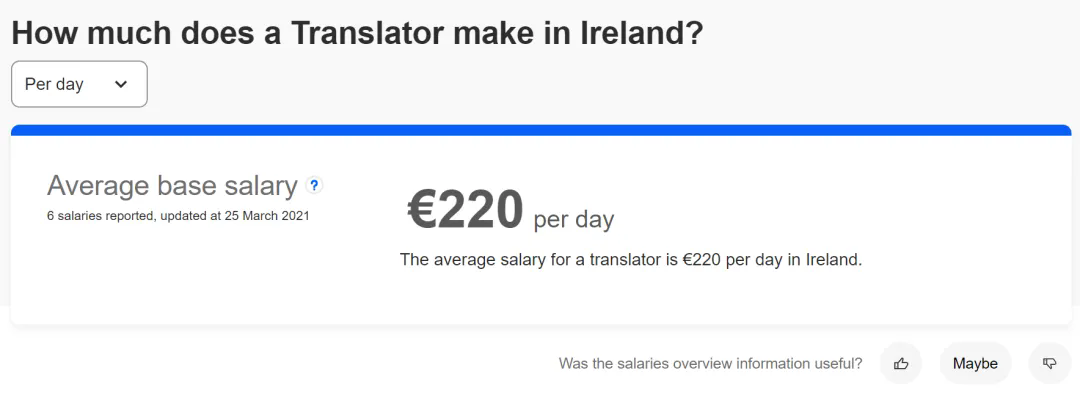Open the Per day pay period dropdown
Viewport: 1080px width, 401px height.
[x=79, y=84]
